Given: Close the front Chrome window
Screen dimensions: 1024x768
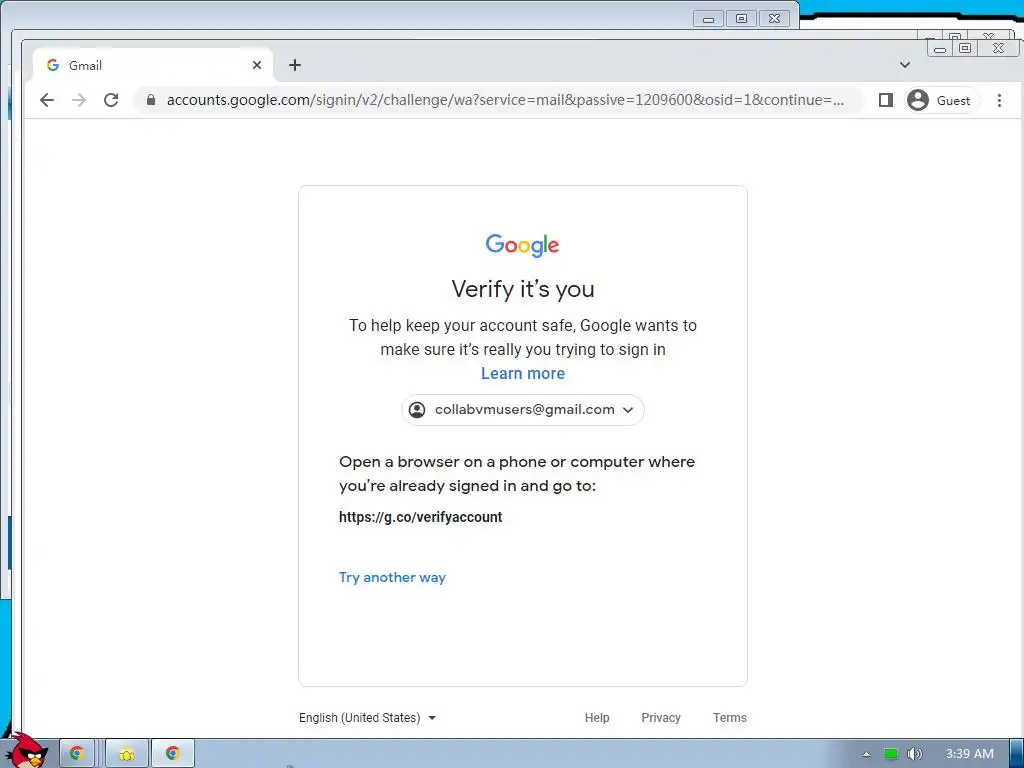Looking at the screenshot, I should point(998,48).
